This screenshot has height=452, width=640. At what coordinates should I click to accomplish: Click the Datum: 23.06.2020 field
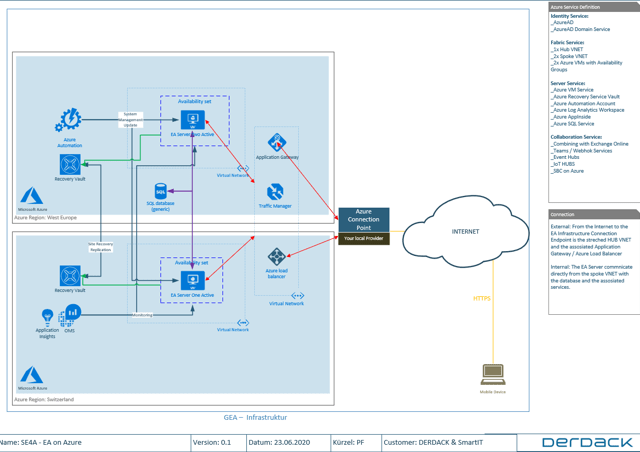(289, 443)
